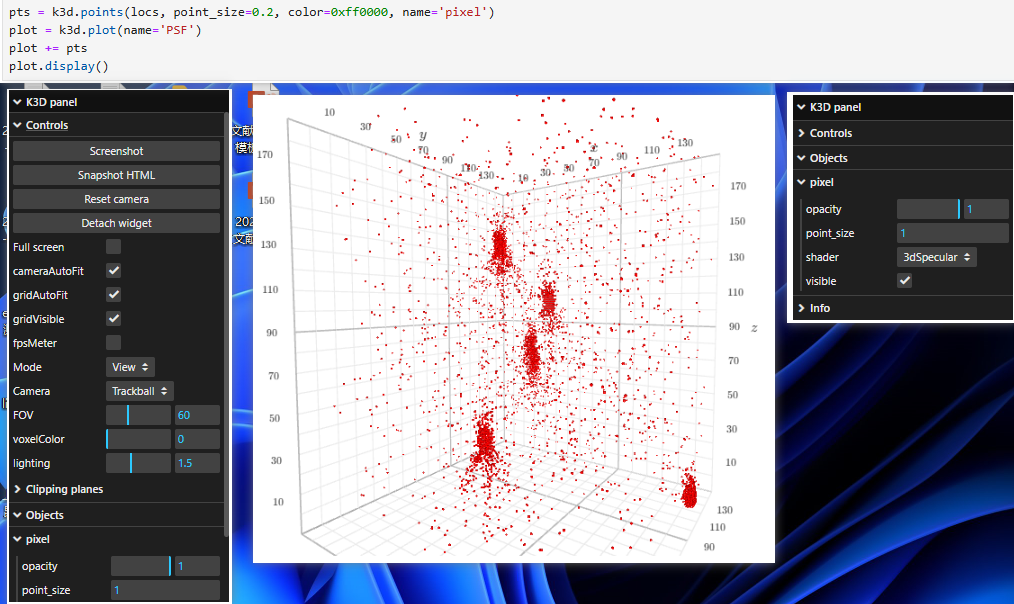Expand Controls in the right K3D panel
Viewport: 1014px width, 604px height.
point(802,133)
